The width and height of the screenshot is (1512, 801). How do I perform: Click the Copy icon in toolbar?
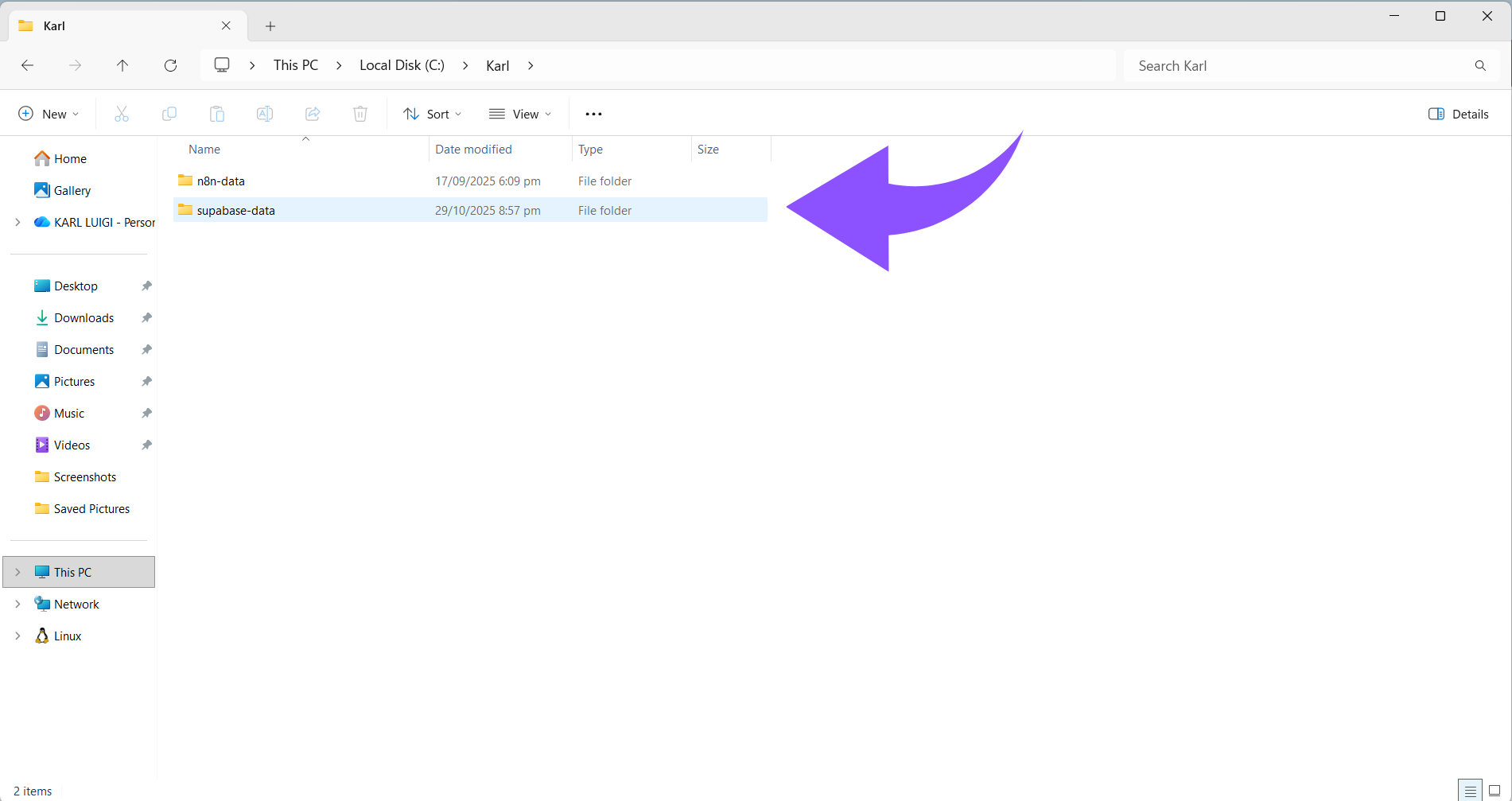pyautogui.click(x=169, y=114)
